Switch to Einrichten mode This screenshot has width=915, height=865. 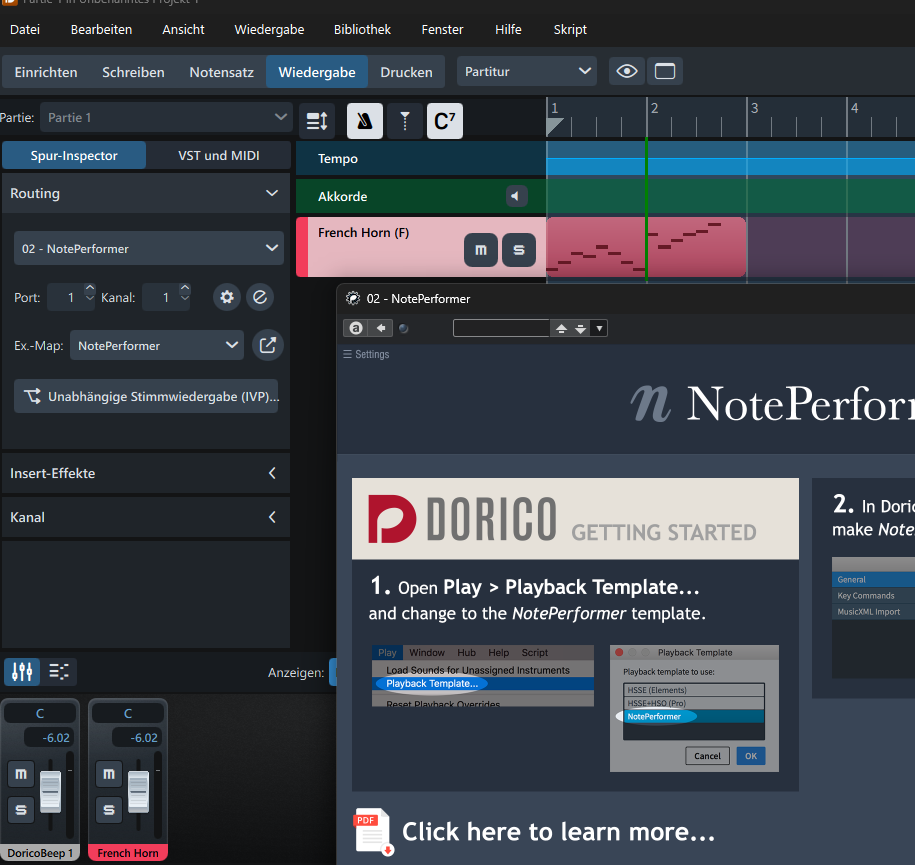click(46, 72)
